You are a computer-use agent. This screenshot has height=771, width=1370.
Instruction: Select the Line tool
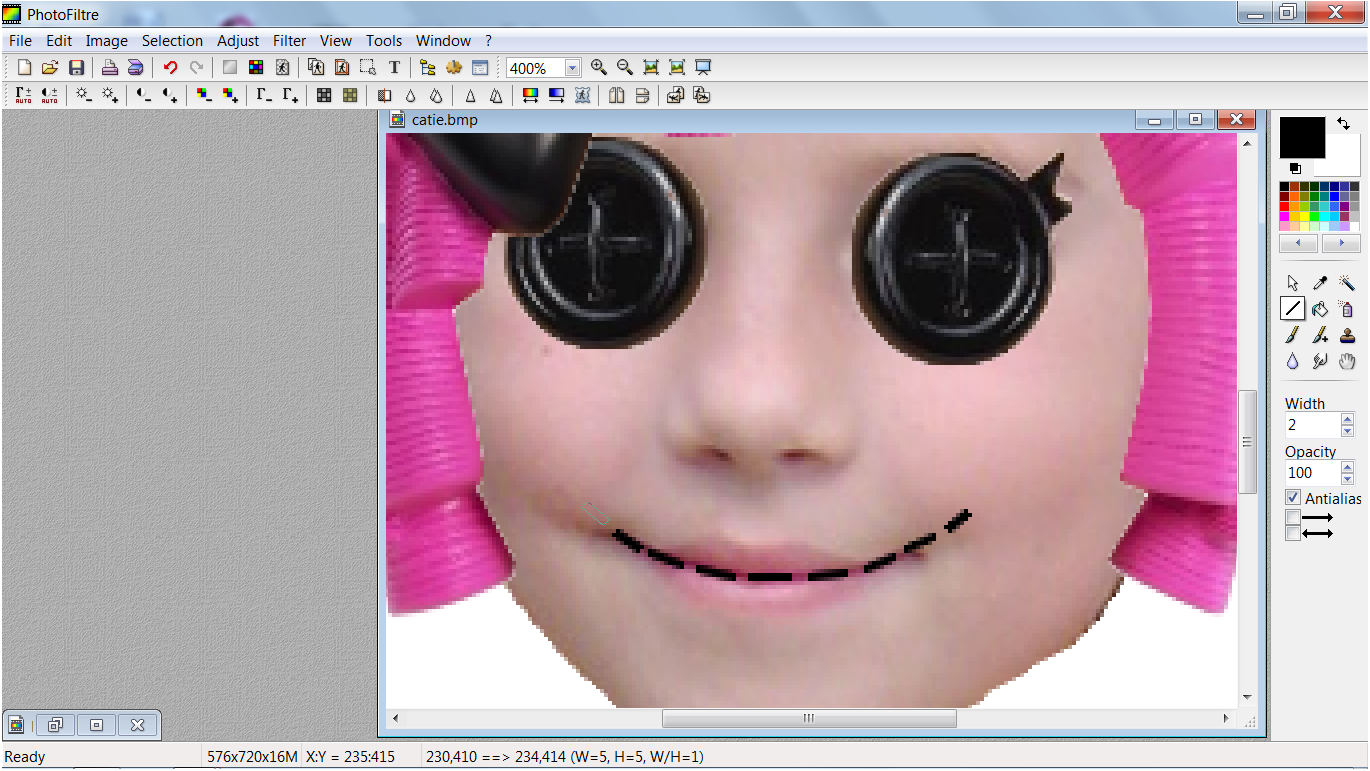tap(1293, 309)
